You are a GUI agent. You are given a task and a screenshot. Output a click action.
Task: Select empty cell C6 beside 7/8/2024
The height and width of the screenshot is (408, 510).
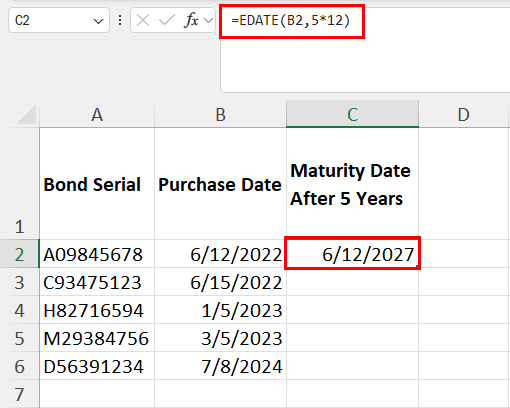pyautogui.click(x=352, y=366)
